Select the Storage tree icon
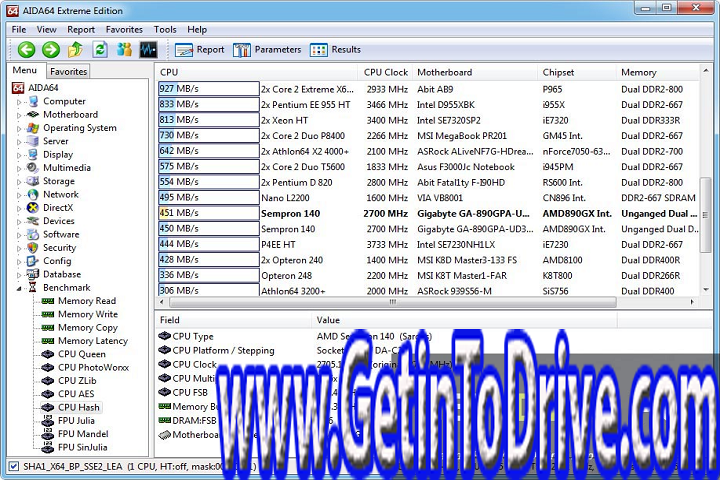Image resolution: width=720 pixels, height=480 pixels. click(33, 181)
